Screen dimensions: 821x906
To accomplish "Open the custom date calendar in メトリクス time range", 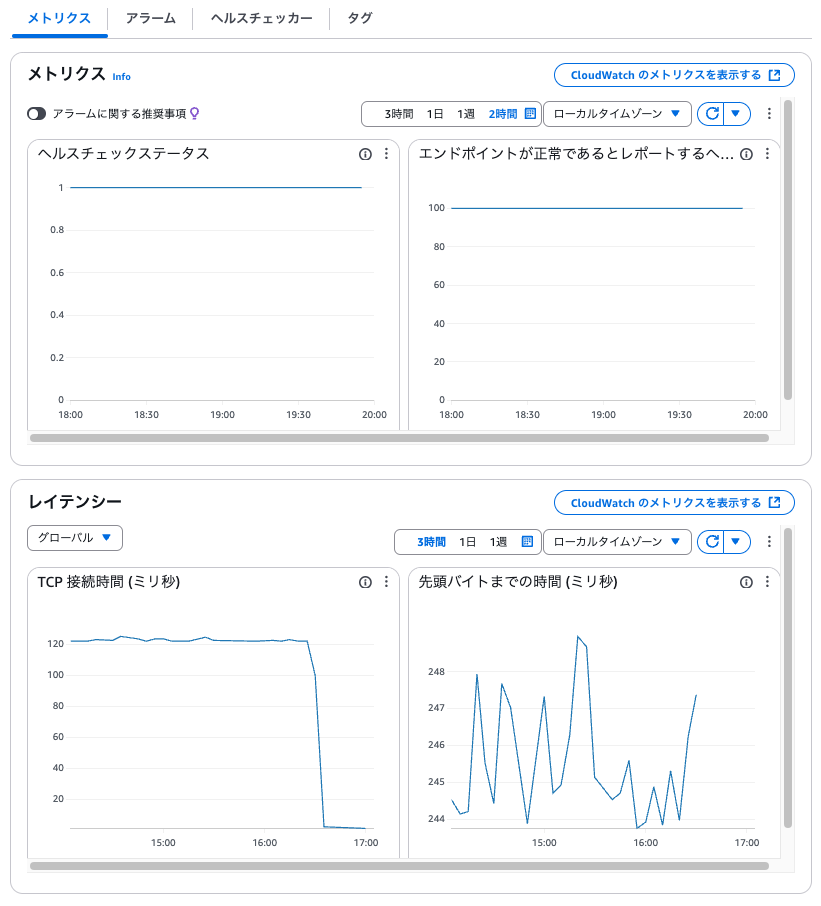I will [530, 113].
